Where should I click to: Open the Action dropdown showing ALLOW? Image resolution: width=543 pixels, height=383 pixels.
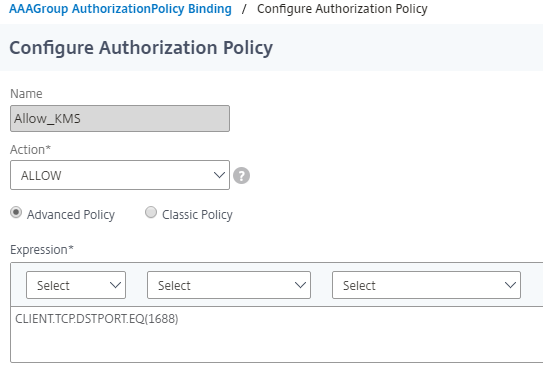coord(120,175)
